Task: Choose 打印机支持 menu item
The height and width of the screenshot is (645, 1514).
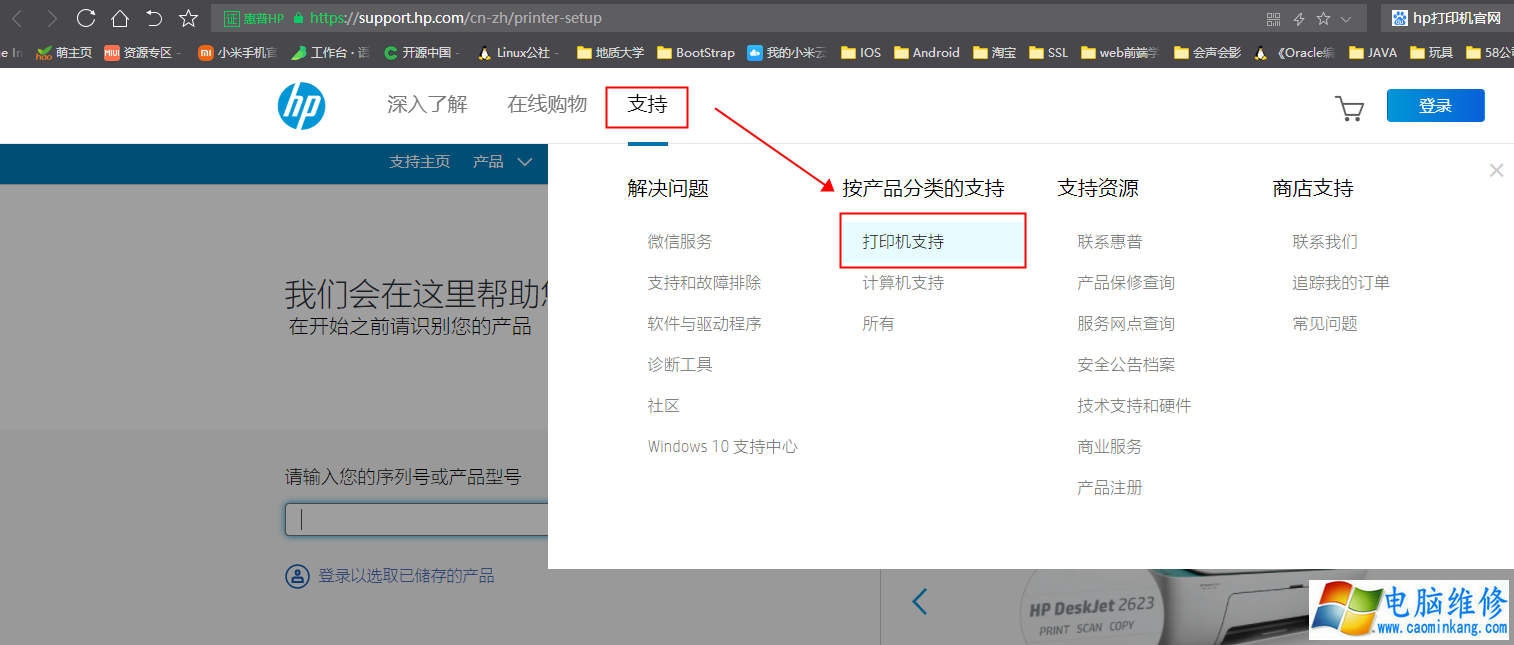Action: 932,242
